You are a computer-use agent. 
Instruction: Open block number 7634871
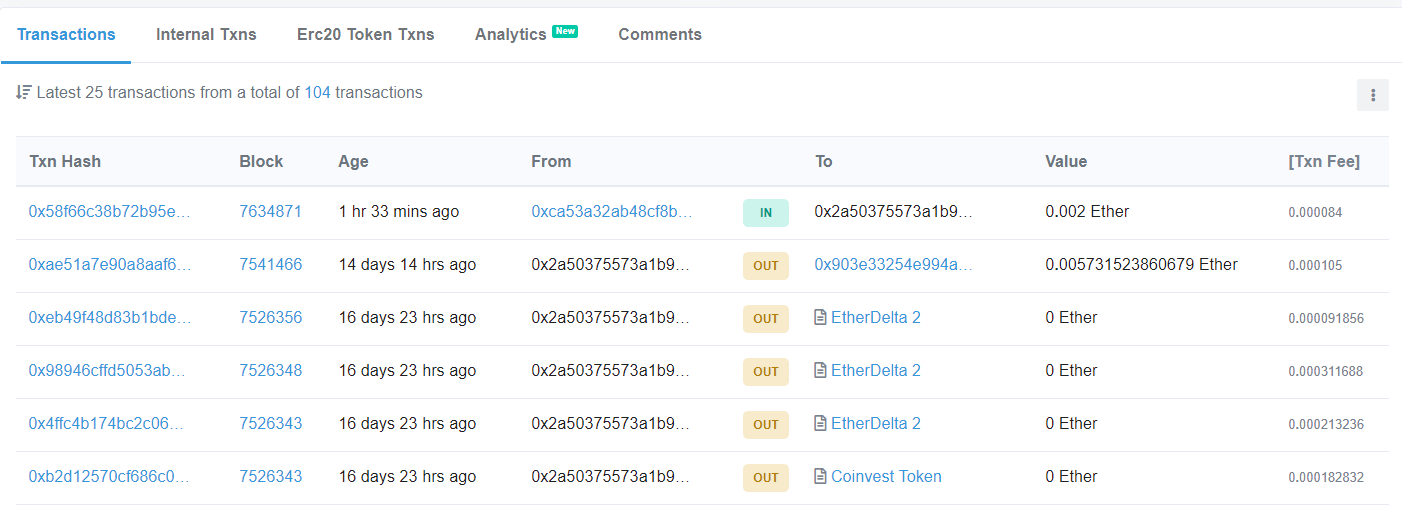270,212
